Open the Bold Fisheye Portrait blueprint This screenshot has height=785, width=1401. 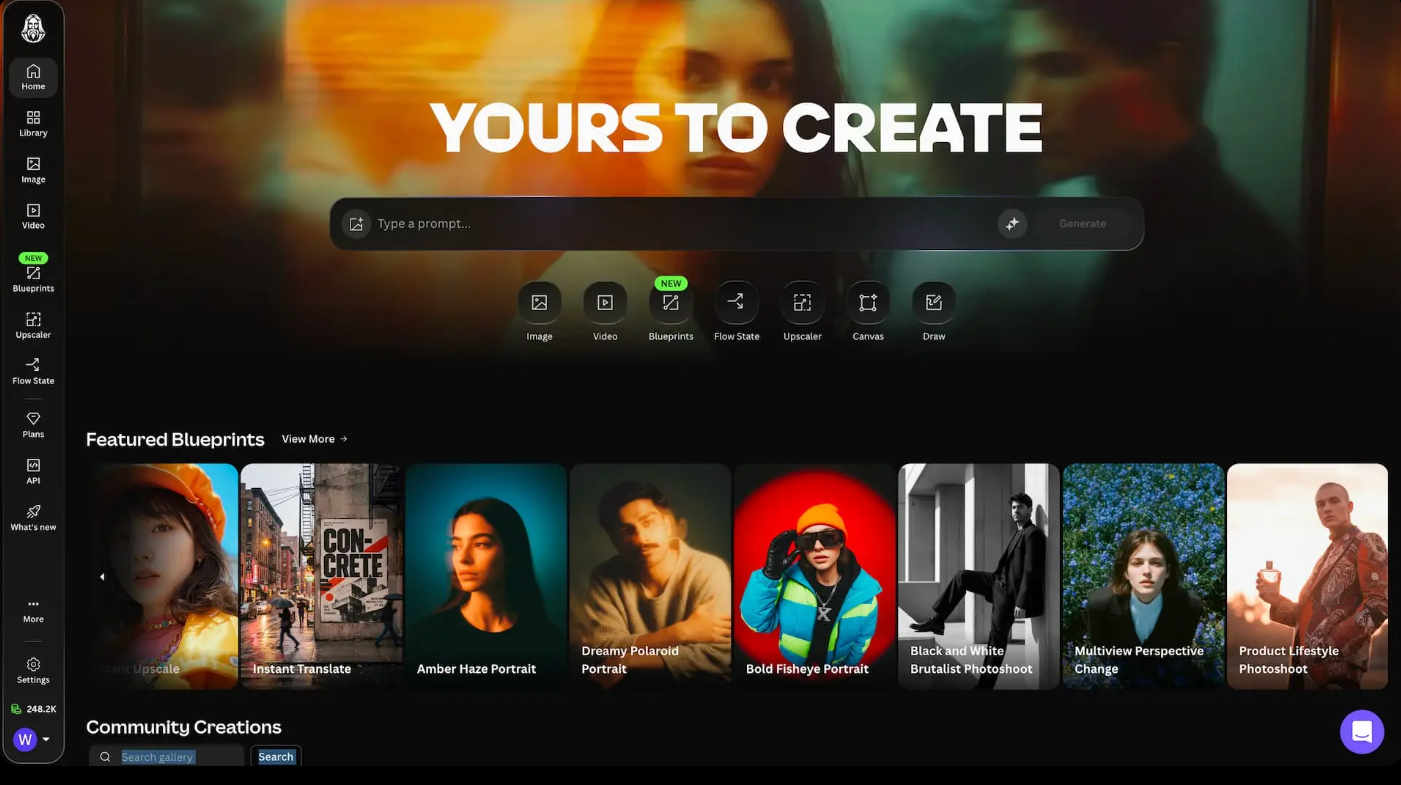(814, 576)
